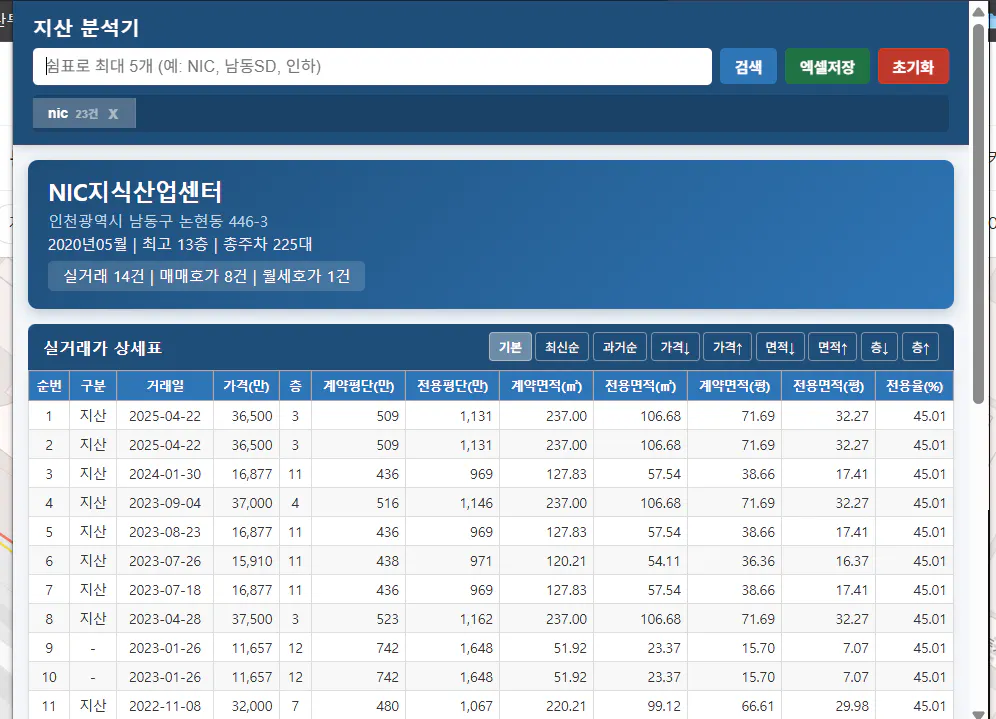Select the 기본 sort option

coord(510,347)
